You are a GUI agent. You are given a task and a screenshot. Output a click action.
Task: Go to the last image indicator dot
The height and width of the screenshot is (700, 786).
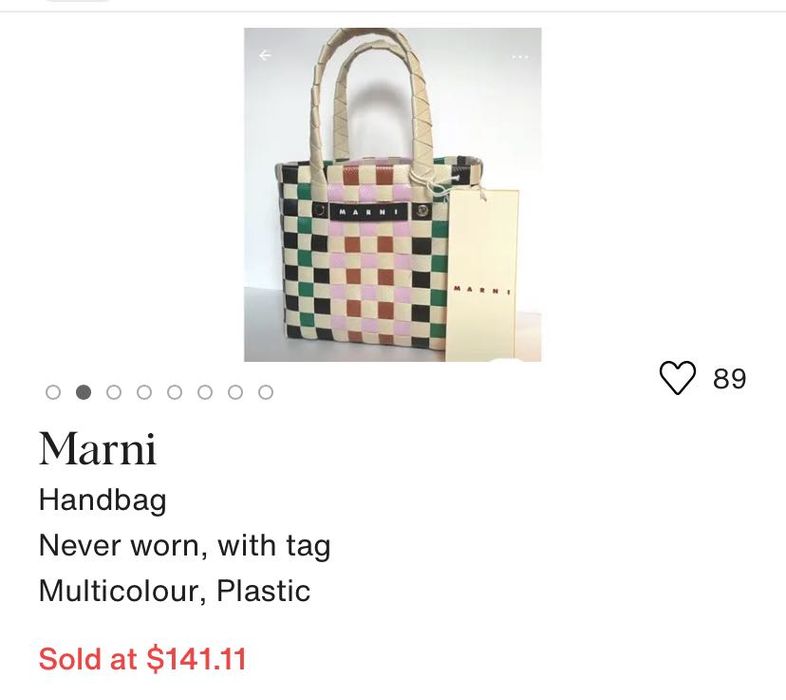[265, 393]
